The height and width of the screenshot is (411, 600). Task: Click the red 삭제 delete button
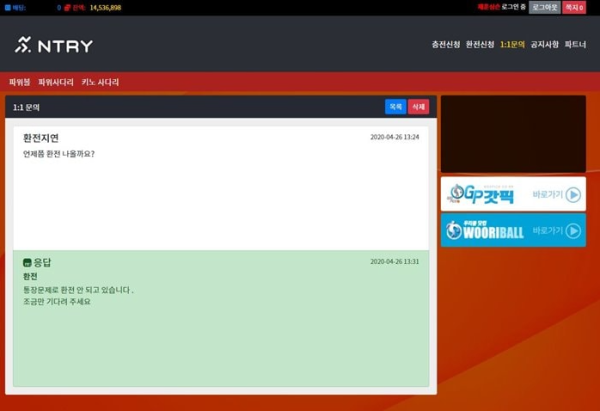pos(418,106)
